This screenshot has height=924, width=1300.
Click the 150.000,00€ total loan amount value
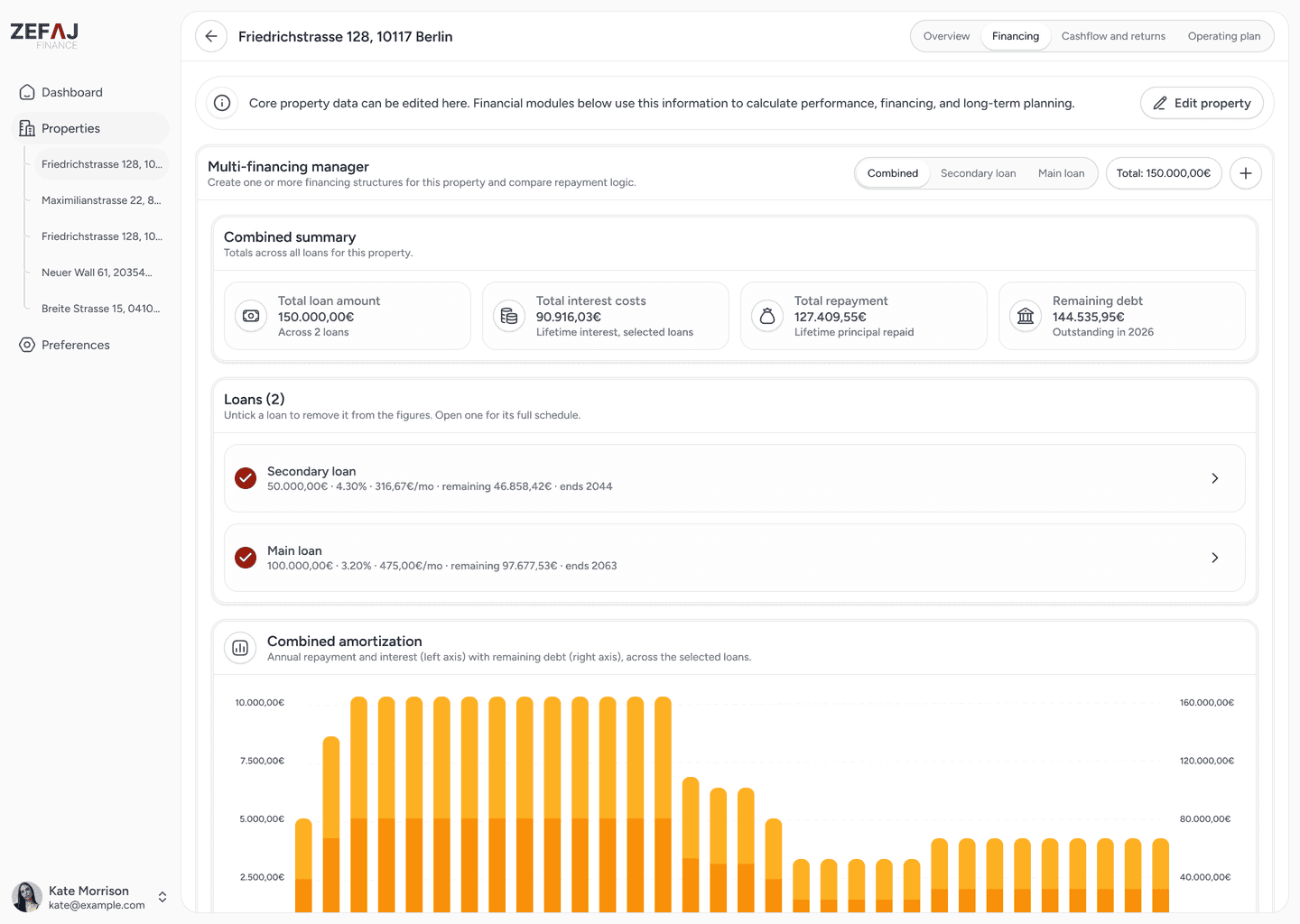click(x=316, y=317)
